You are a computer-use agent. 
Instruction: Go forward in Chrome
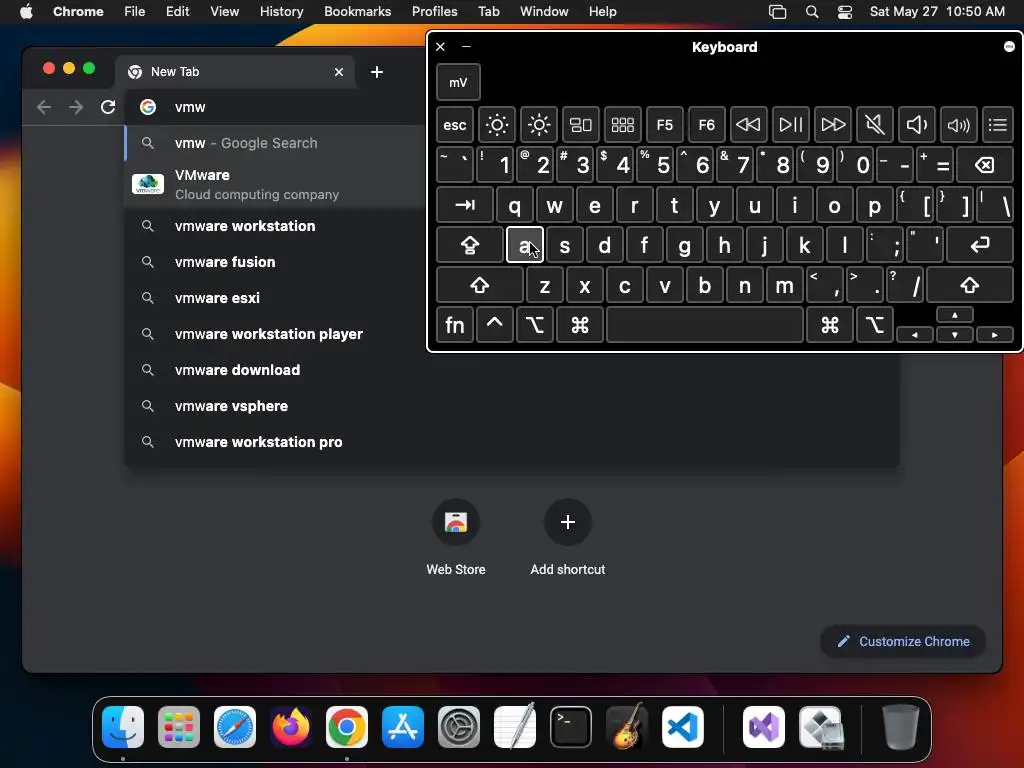click(x=76, y=107)
